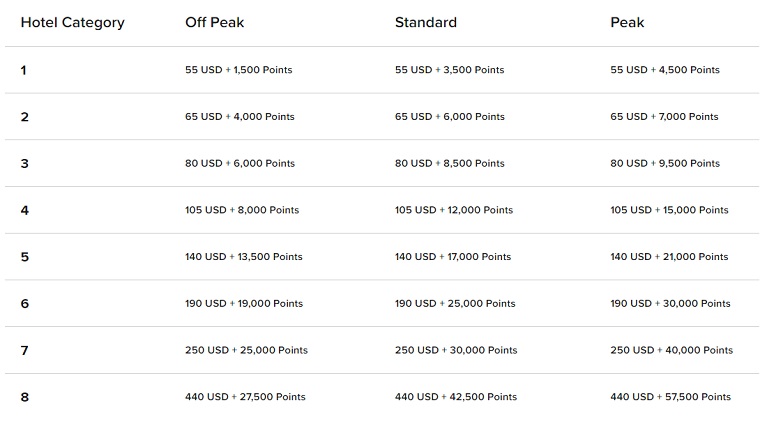
Task: Click the Hotel Category column header
Action: [x=73, y=23]
